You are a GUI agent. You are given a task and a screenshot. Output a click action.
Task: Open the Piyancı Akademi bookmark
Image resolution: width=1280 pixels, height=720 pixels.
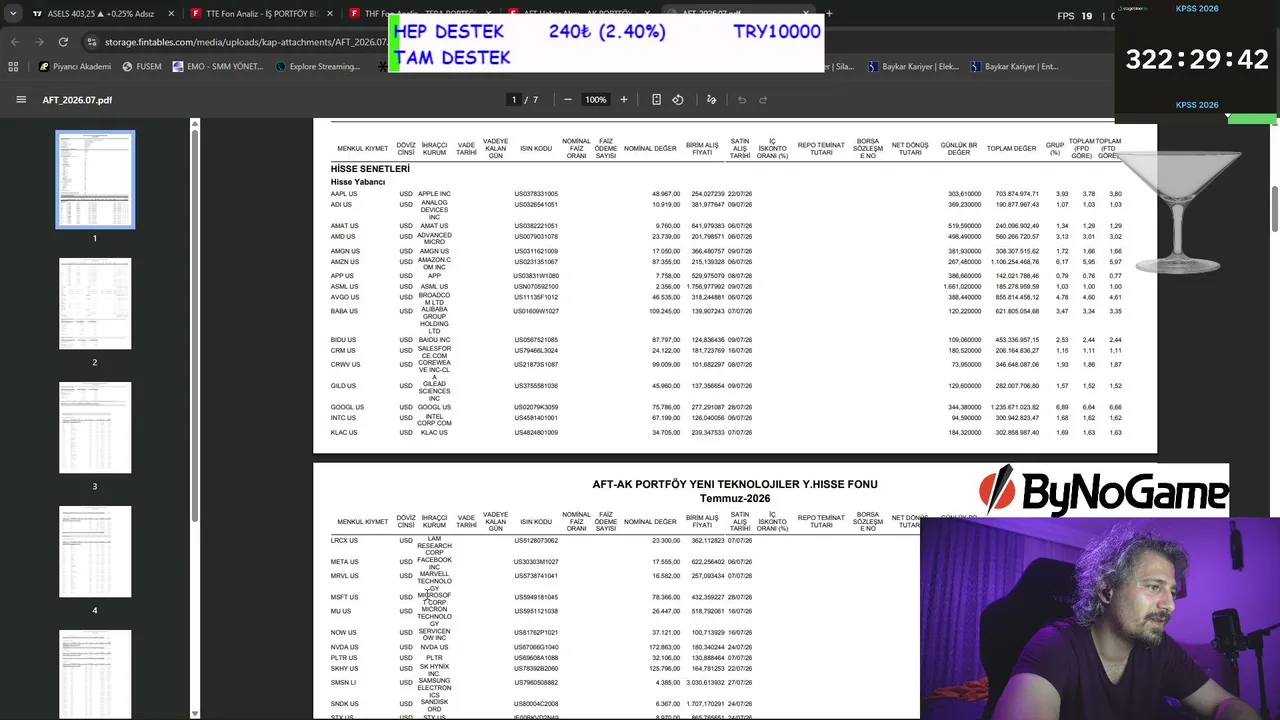[75, 67]
